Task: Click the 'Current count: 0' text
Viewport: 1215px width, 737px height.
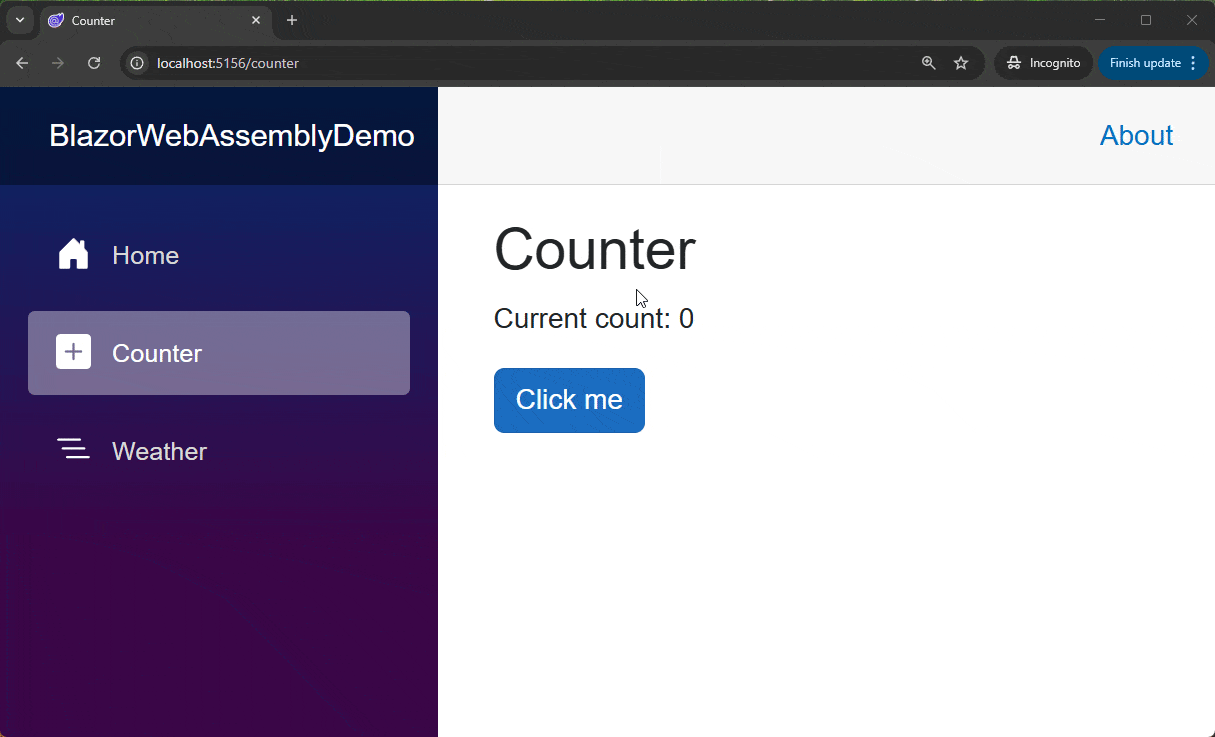Action: coord(594,319)
